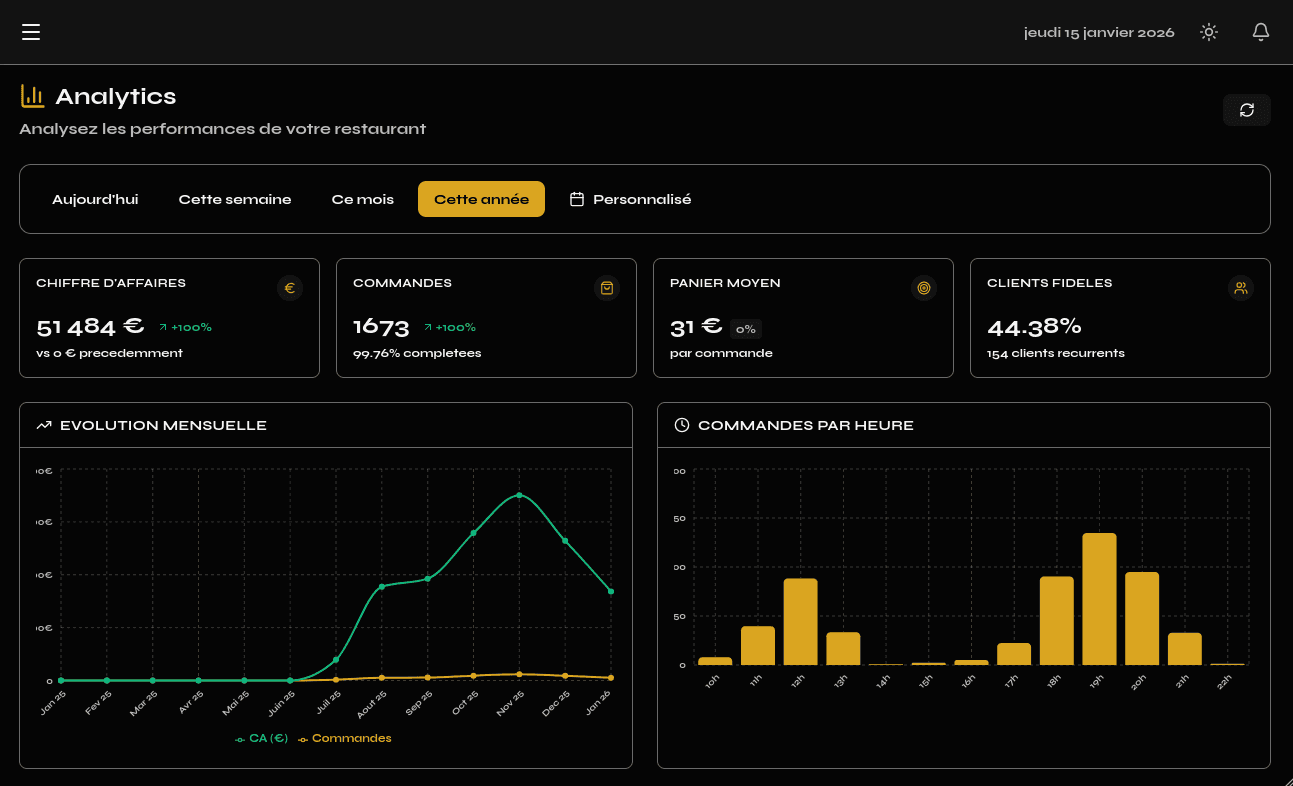Refresh the analytics data
Image resolution: width=1293 pixels, height=786 pixels.
pos(1246,110)
